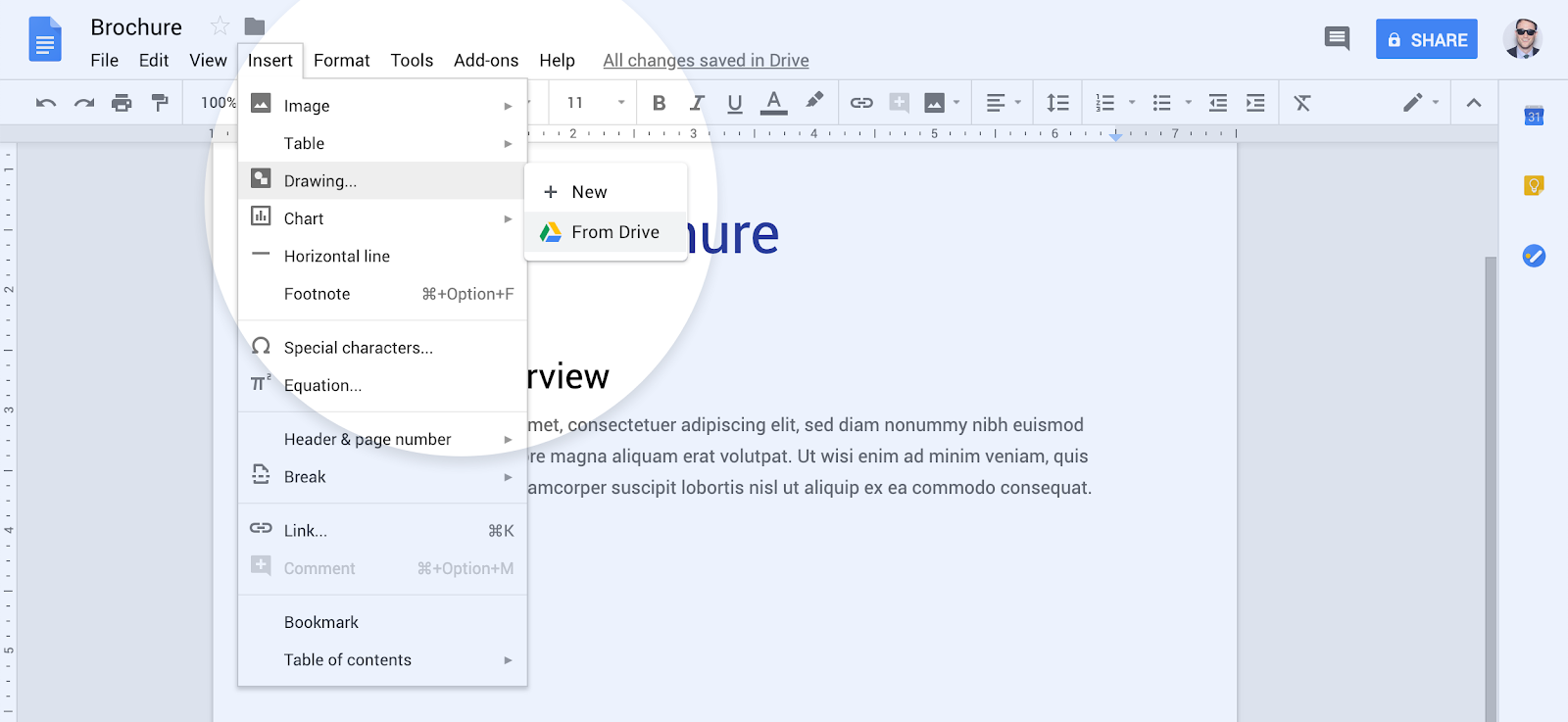Click the Print icon

tap(122, 103)
